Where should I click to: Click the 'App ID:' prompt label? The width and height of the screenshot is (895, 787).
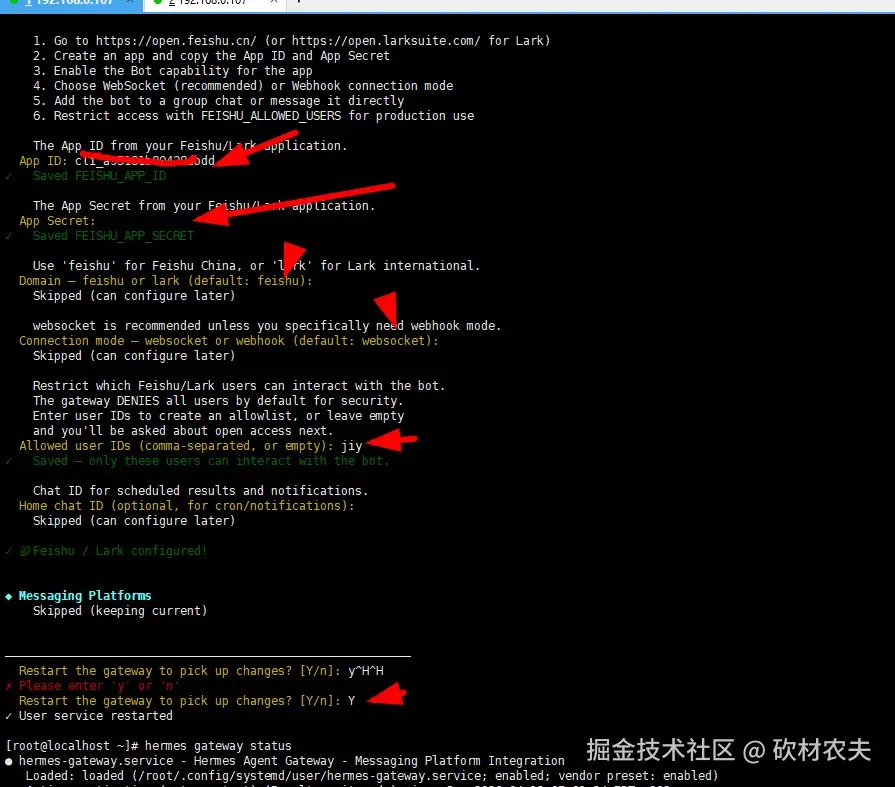pos(43,161)
